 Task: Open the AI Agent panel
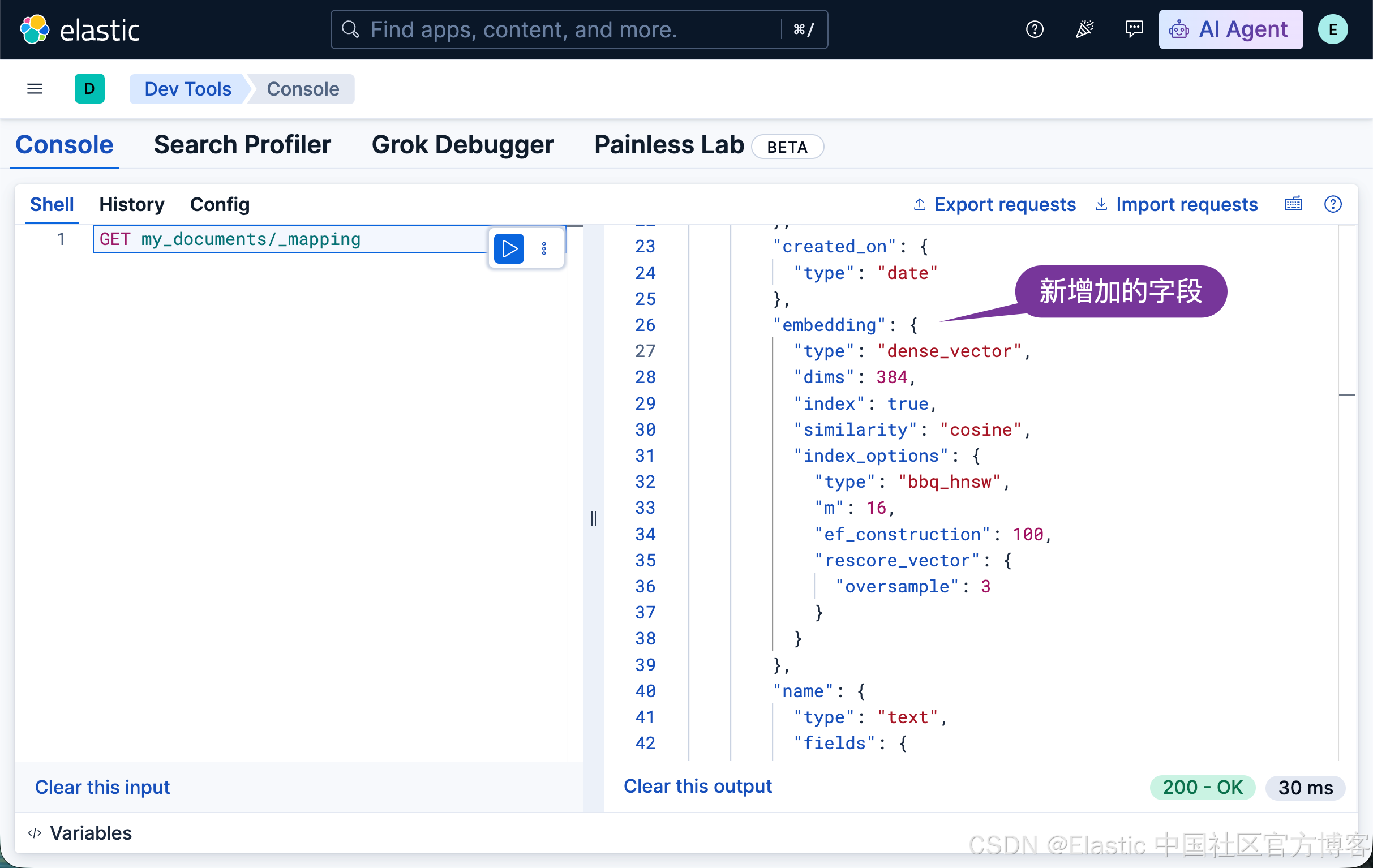[x=1230, y=29]
